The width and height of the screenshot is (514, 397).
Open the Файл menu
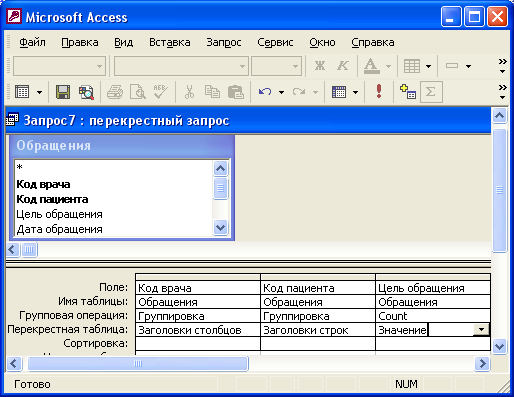[x=32, y=42]
